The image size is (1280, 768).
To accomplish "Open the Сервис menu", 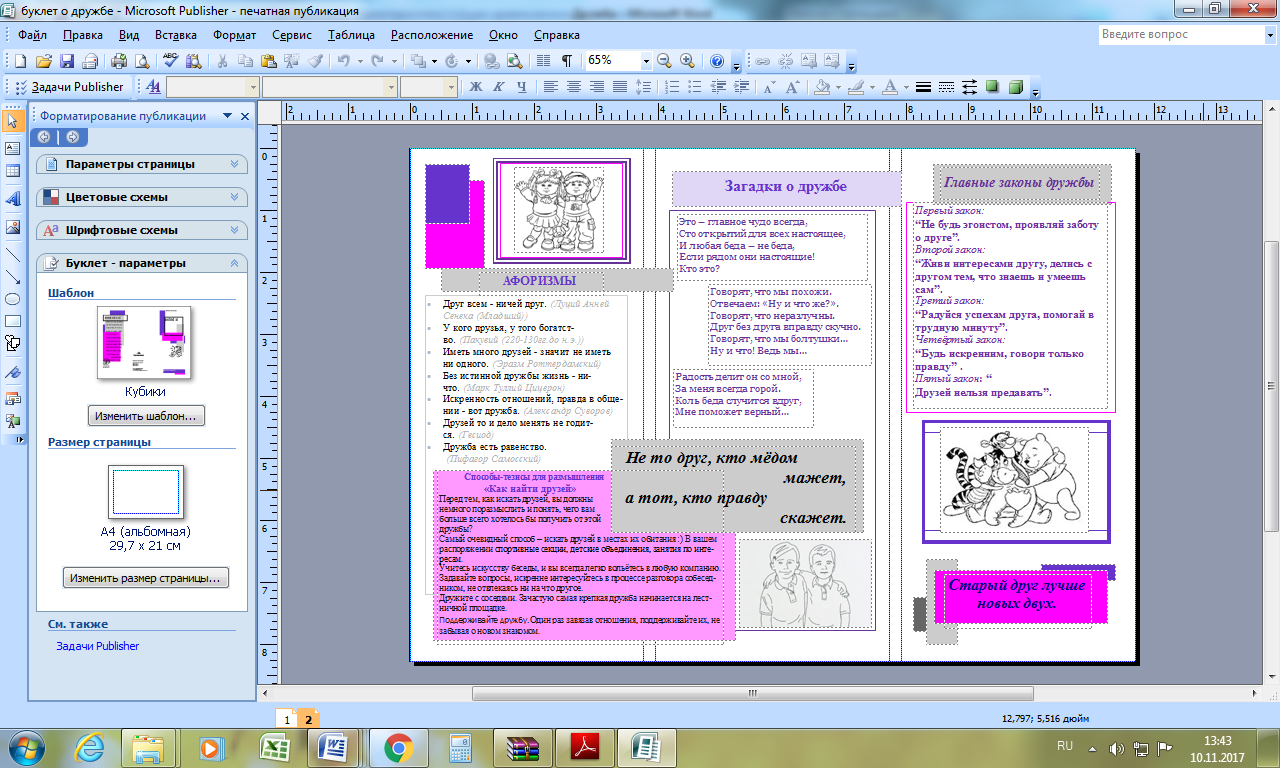I will click(292, 34).
